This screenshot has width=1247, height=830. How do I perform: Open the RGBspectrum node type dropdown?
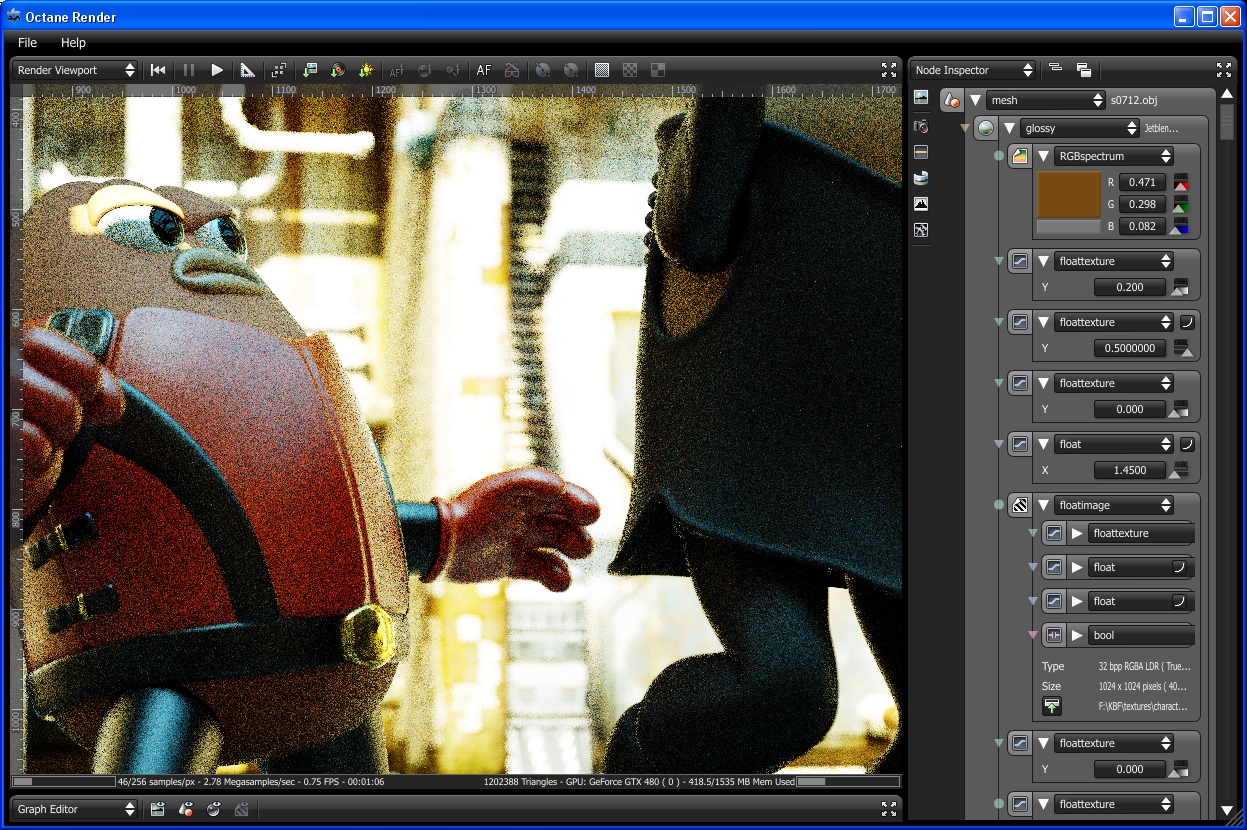click(x=1114, y=156)
